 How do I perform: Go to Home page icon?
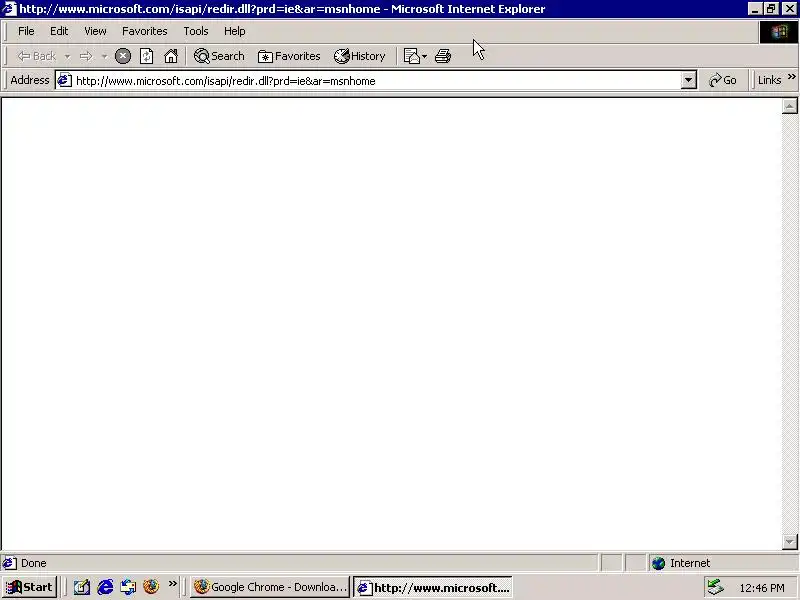tap(171, 56)
